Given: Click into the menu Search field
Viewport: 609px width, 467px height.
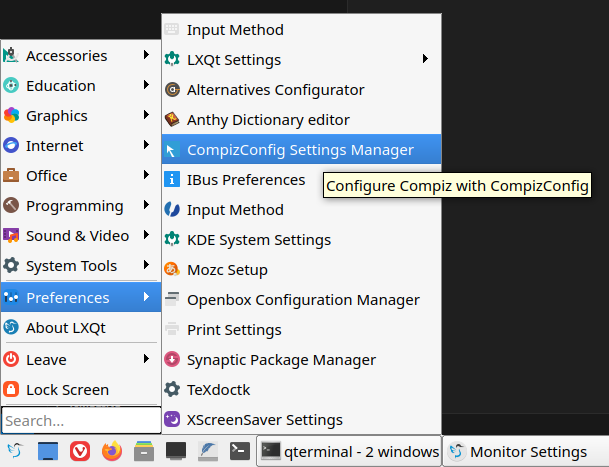Looking at the screenshot, I should point(81,420).
